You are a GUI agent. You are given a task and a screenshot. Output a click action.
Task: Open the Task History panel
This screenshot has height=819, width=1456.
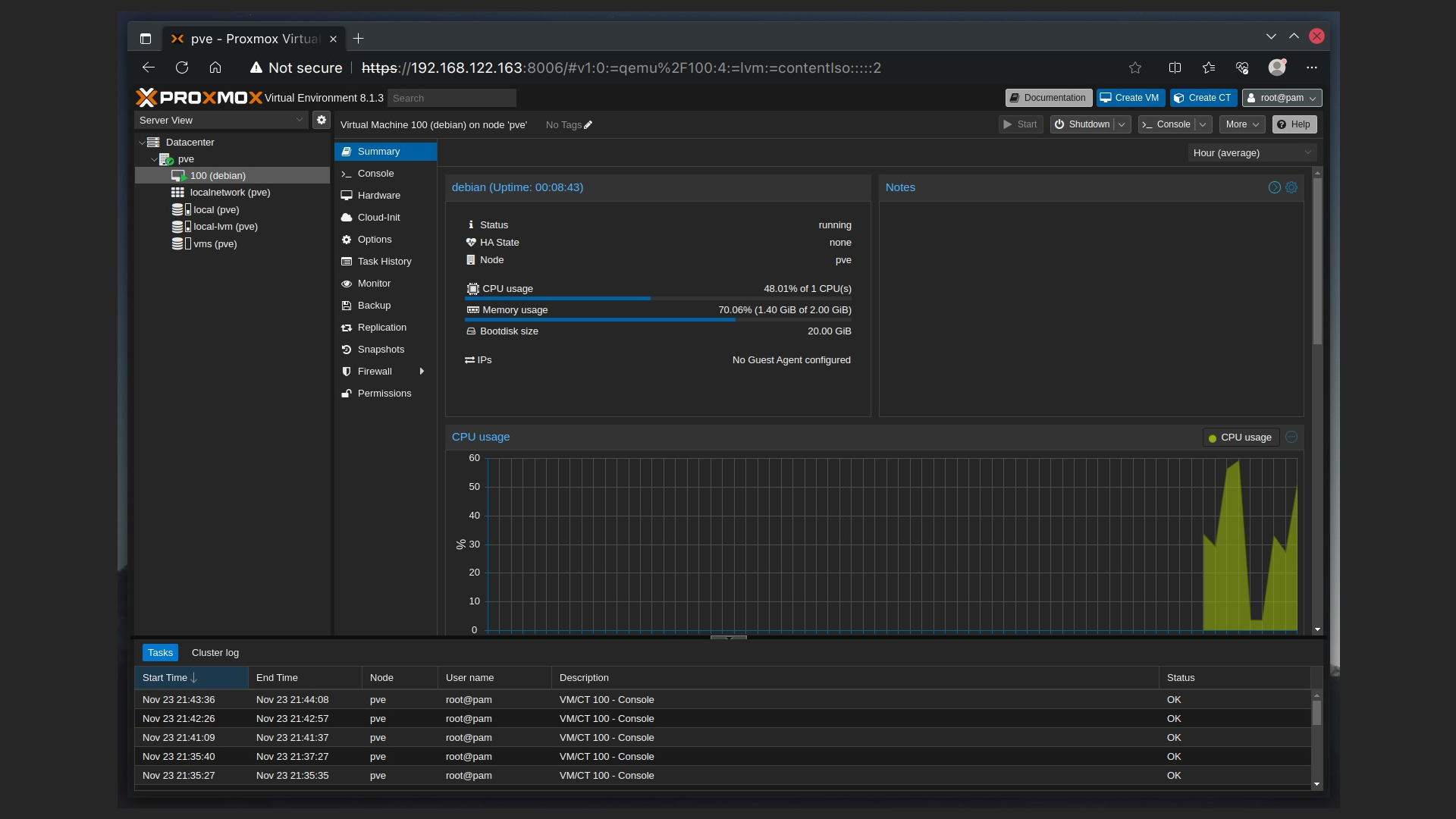coord(384,261)
